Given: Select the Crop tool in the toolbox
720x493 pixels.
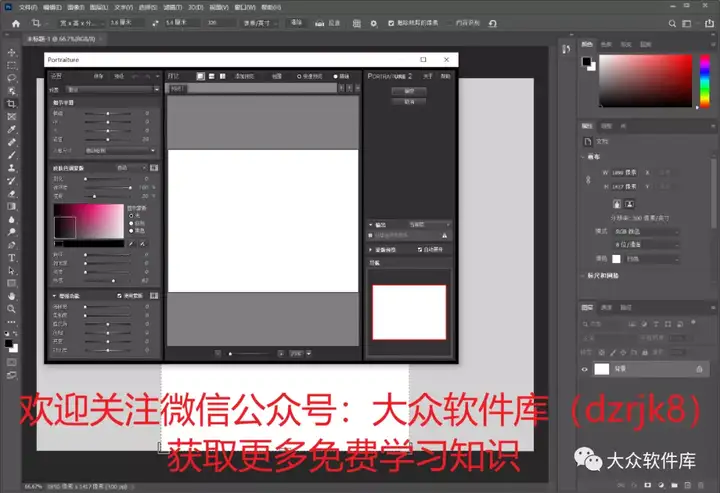Looking at the screenshot, I should (11, 104).
